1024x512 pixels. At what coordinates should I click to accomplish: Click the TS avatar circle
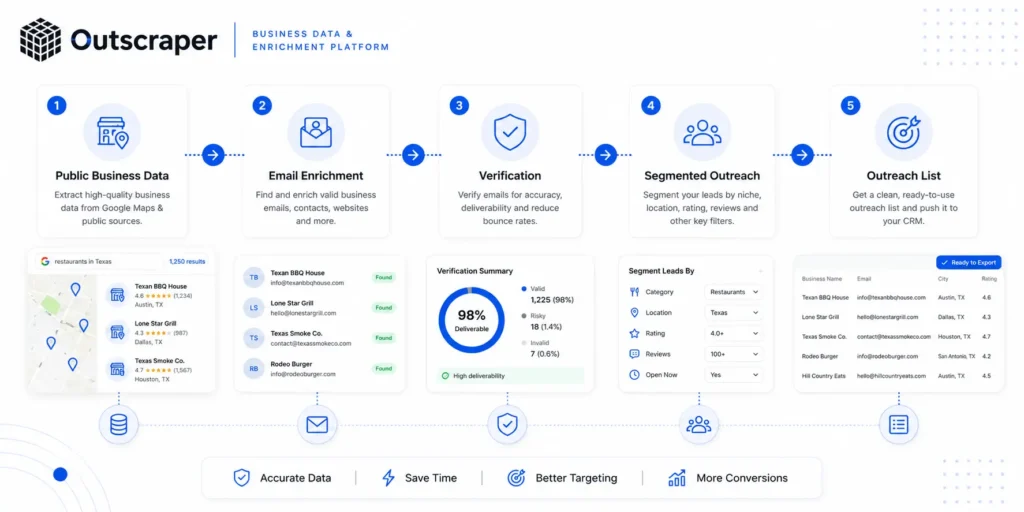pos(253,338)
